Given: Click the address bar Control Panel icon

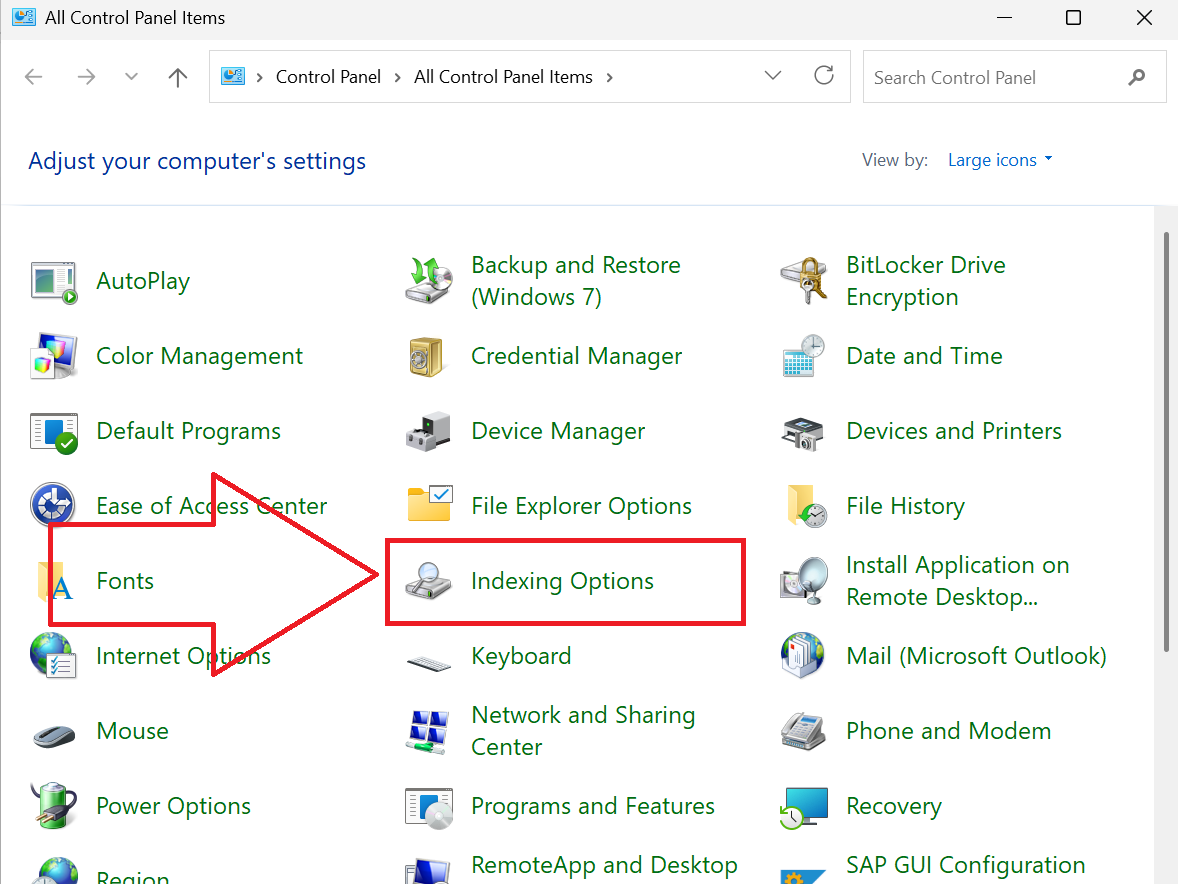Looking at the screenshot, I should (x=233, y=76).
